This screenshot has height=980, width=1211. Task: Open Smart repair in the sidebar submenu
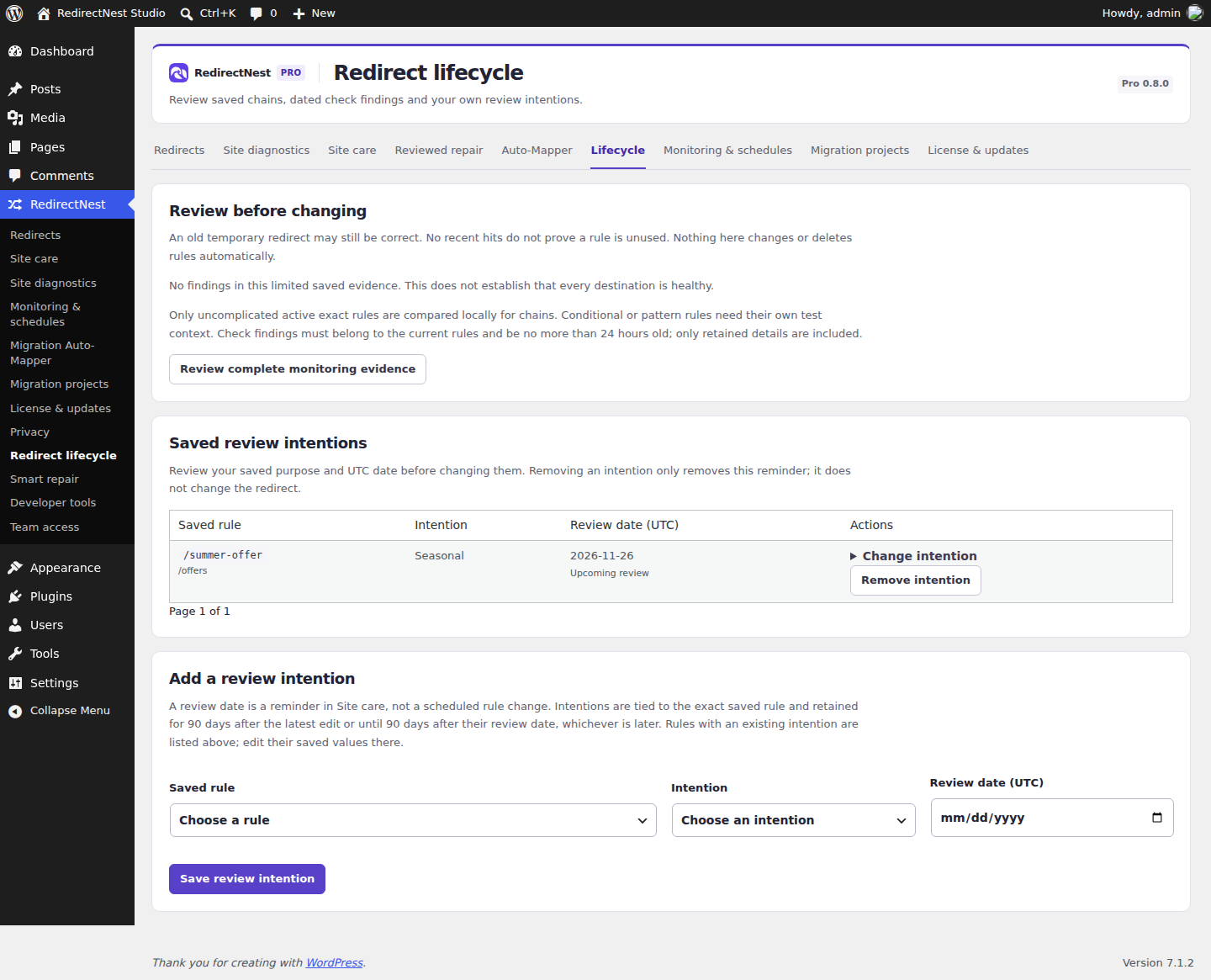(45, 479)
